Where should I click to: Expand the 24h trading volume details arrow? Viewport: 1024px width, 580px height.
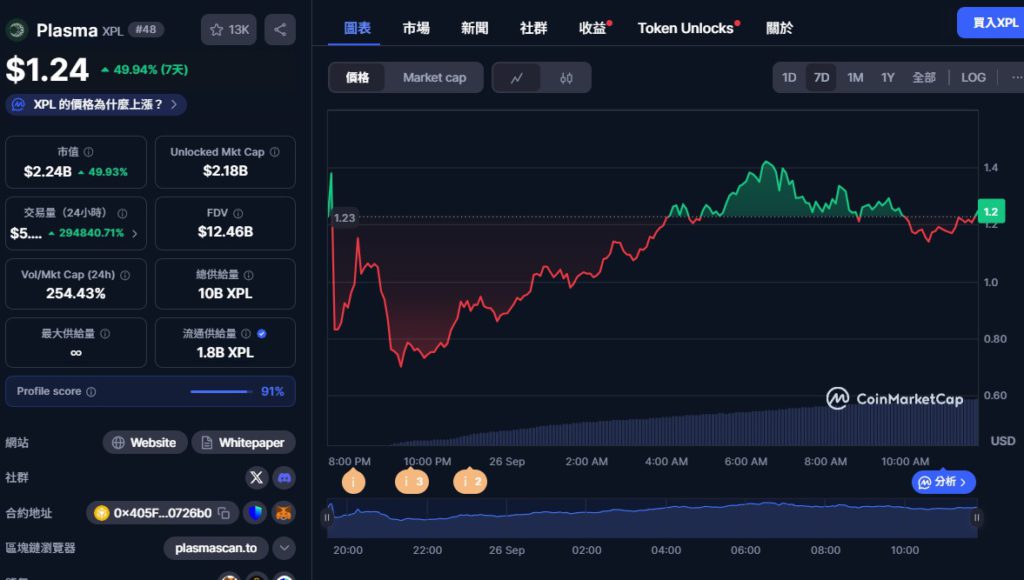(135, 233)
